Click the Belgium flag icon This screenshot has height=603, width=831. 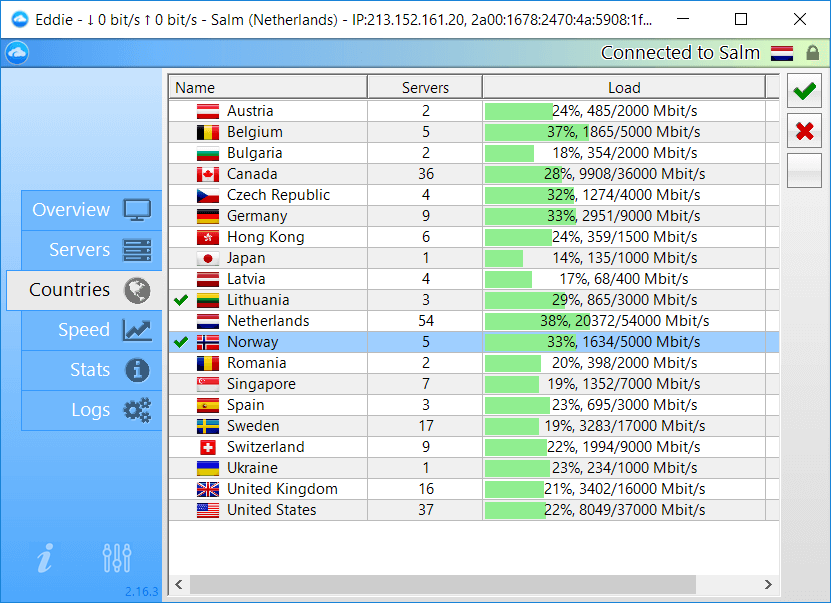[208, 132]
